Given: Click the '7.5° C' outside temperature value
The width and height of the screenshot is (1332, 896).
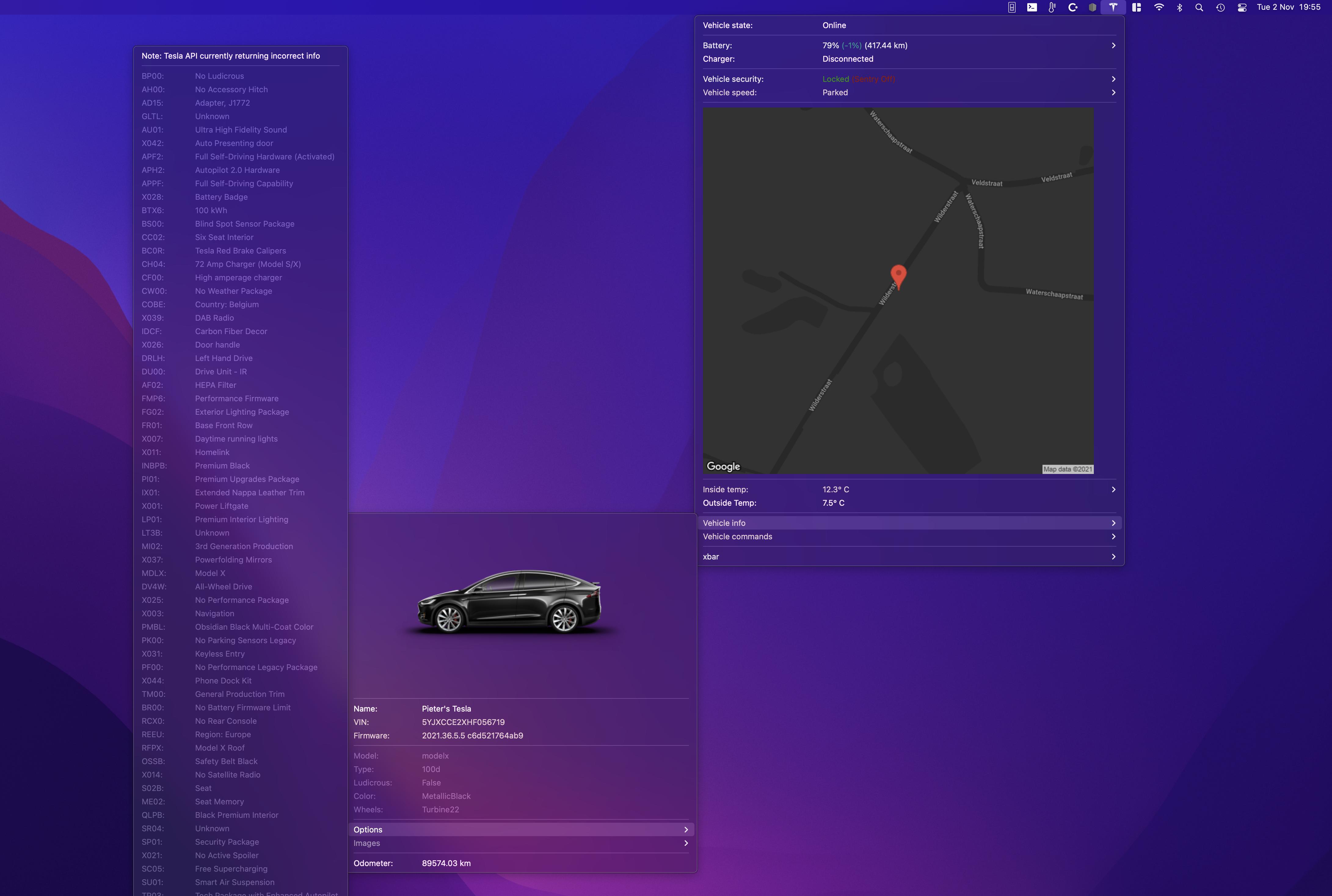Looking at the screenshot, I should [x=833, y=503].
